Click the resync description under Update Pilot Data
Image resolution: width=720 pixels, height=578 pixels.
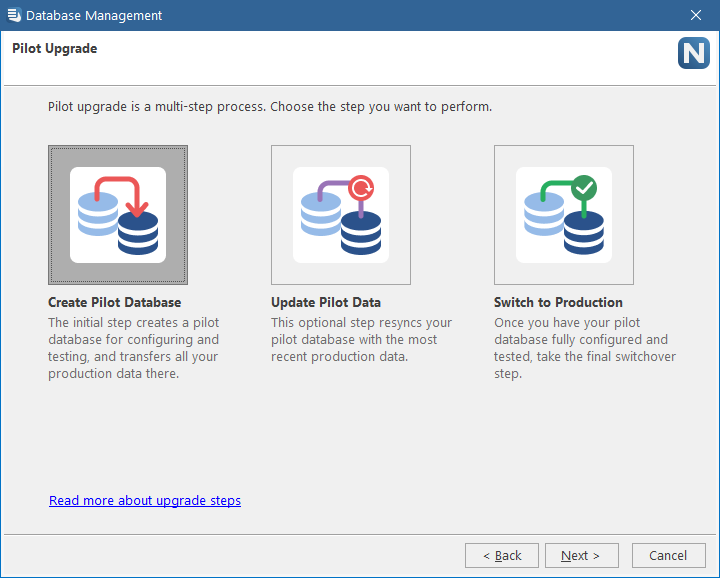point(361,339)
